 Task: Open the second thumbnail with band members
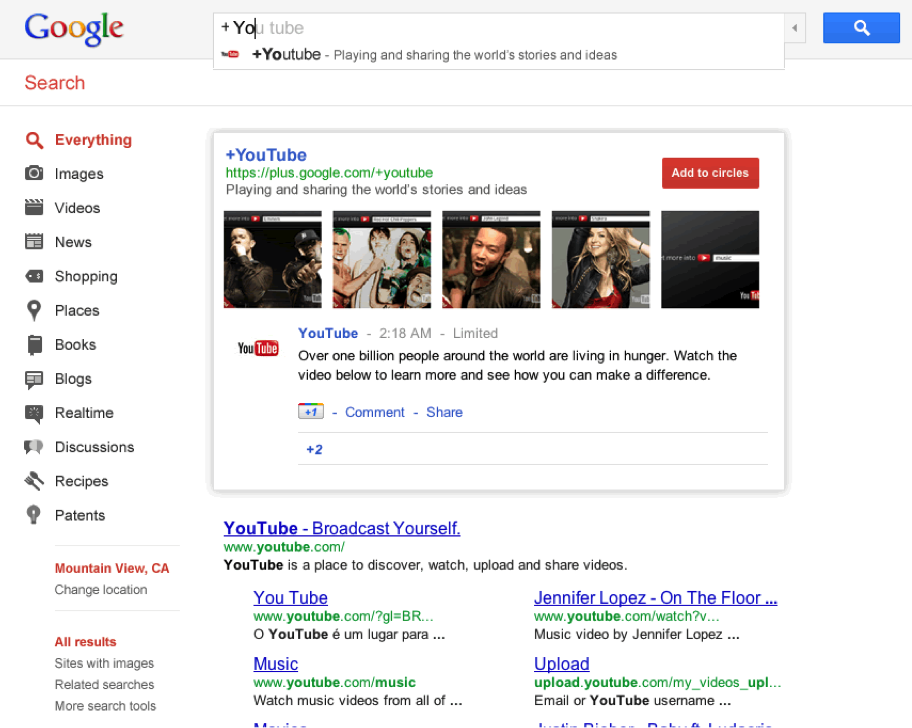(382, 259)
